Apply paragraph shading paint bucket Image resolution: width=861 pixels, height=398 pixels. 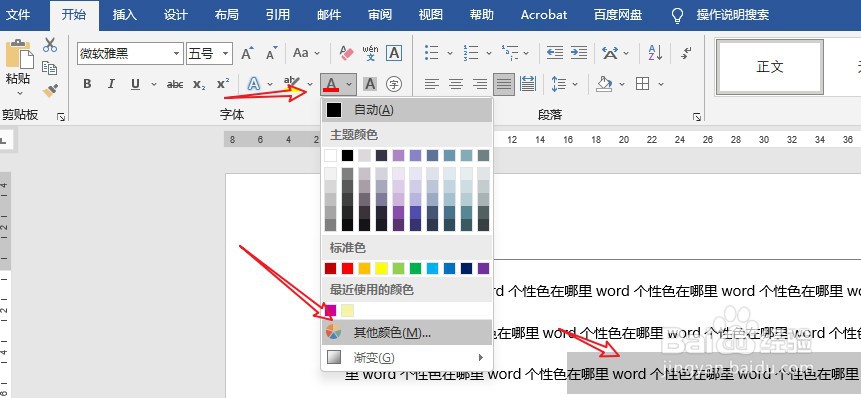pyautogui.click(x=605, y=84)
